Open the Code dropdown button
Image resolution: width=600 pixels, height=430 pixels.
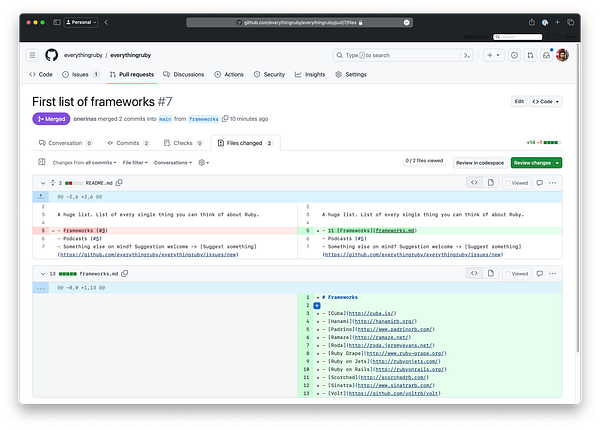coord(546,101)
